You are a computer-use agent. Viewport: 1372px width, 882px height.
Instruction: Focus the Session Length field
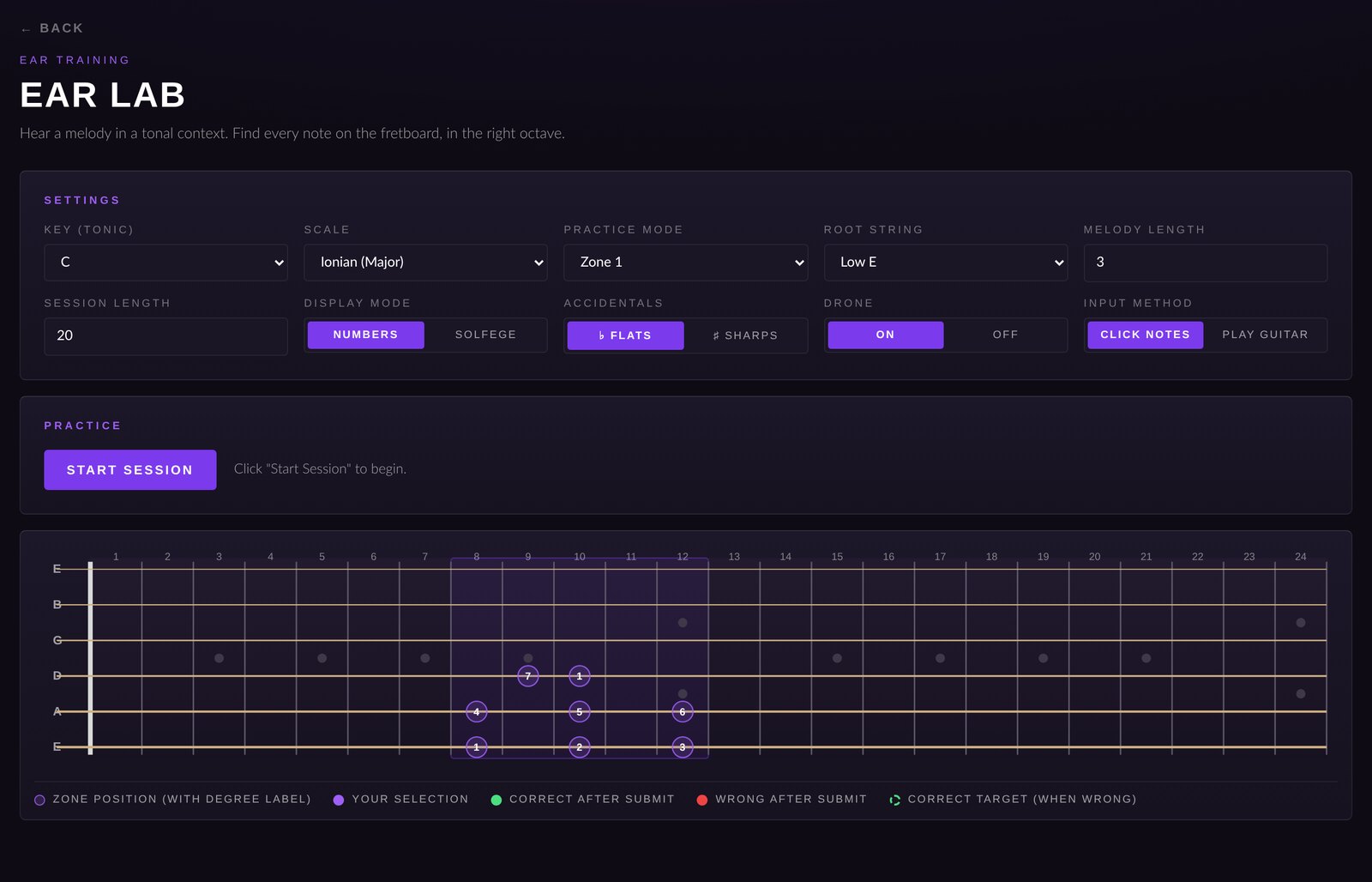click(165, 336)
